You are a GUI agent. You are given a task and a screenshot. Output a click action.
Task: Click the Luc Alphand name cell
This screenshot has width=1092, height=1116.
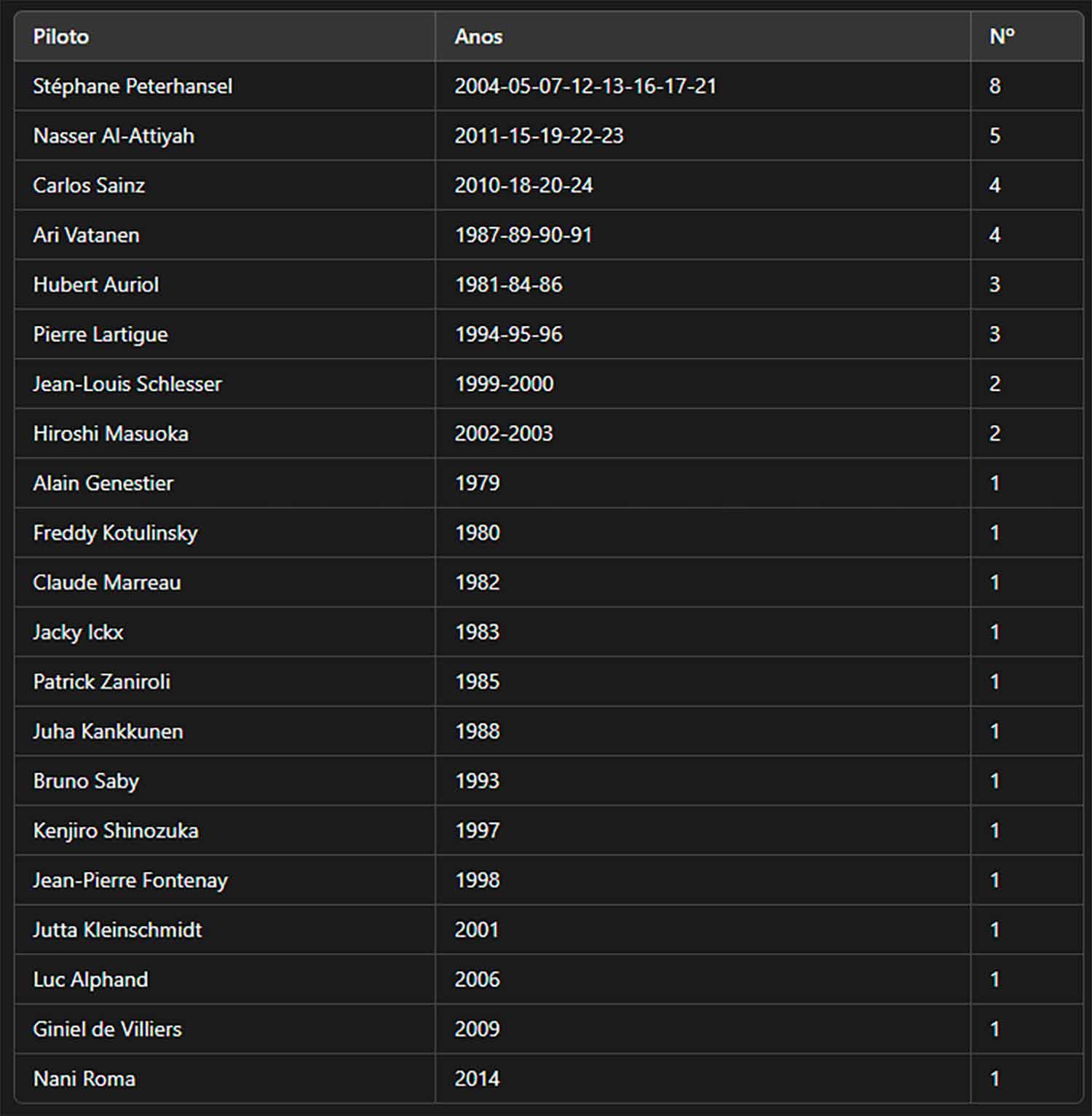90,979
